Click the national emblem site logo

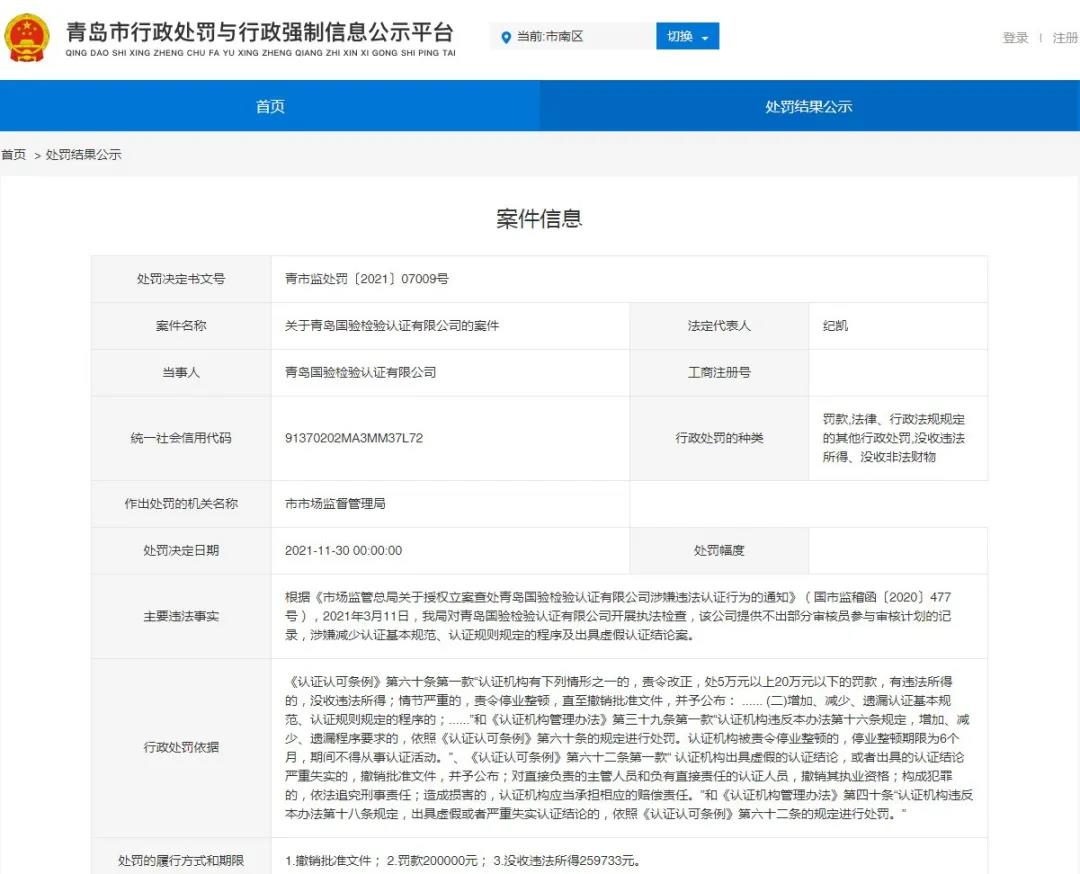point(28,40)
